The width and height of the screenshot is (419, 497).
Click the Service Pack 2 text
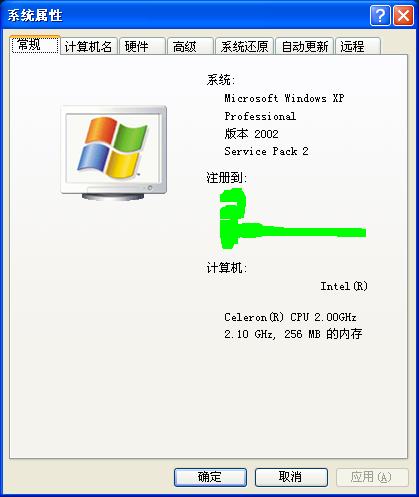coord(266,151)
